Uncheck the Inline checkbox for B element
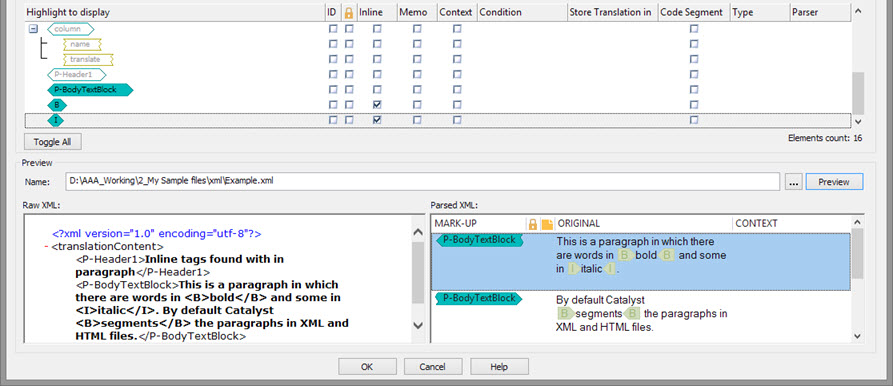The image size is (893, 386). tap(377, 105)
